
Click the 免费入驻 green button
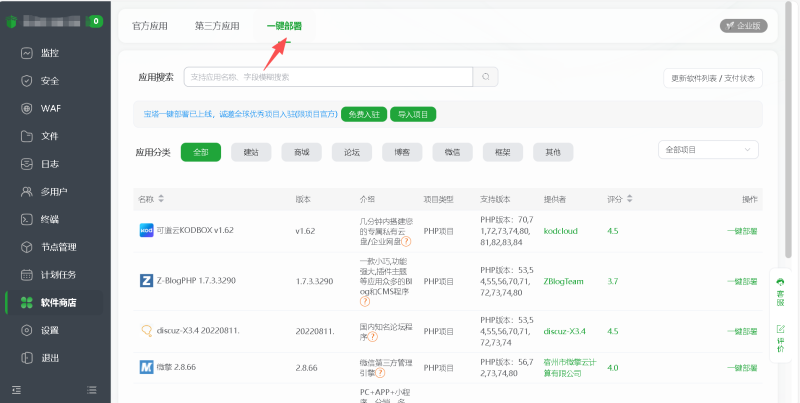[x=363, y=114]
